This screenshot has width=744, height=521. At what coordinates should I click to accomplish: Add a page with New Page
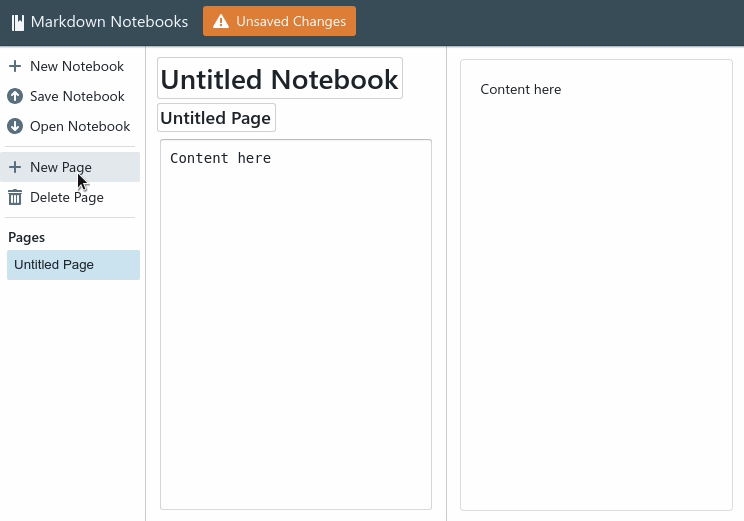pos(70,167)
